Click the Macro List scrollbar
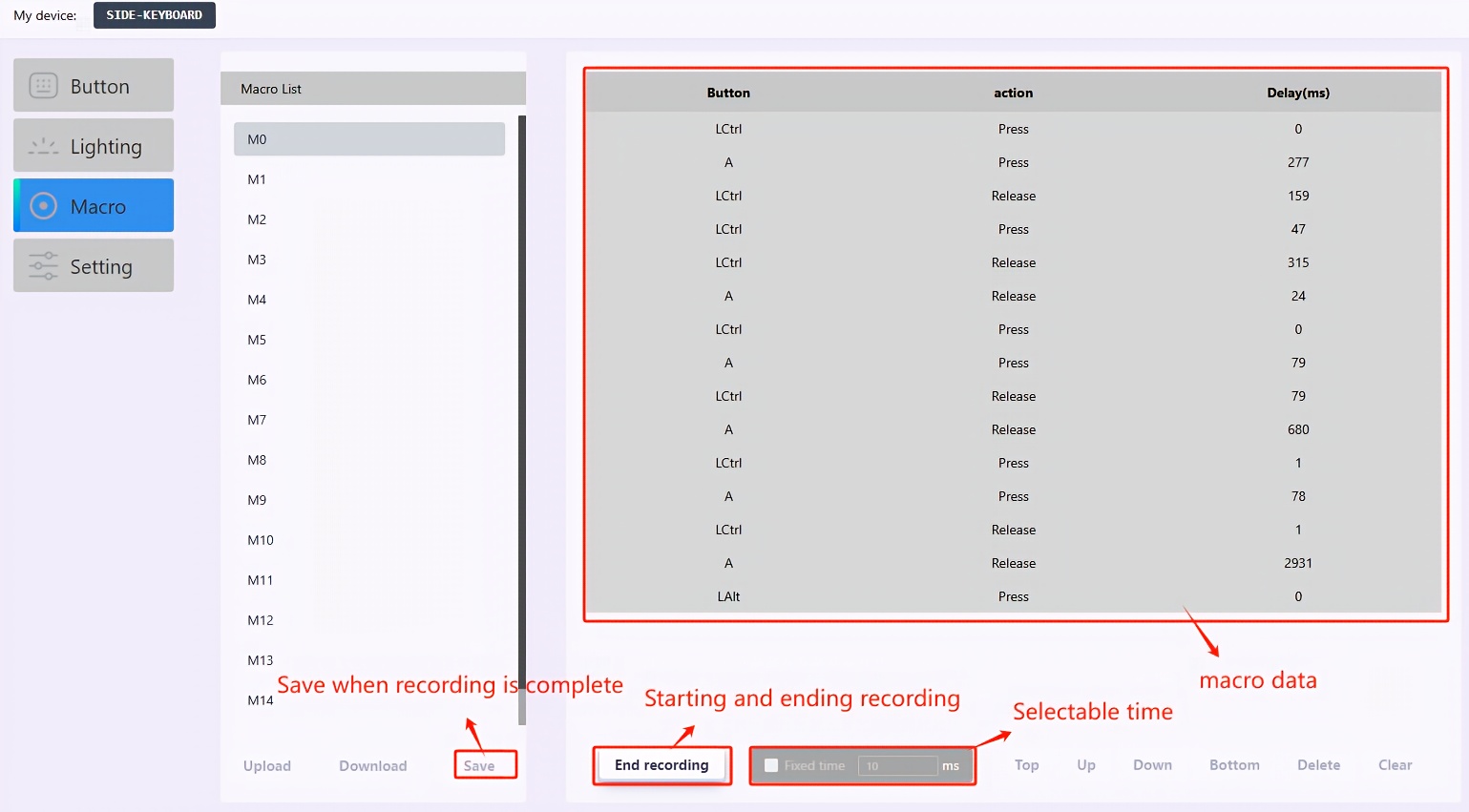The image size is (1469, 812). click(x=522, y=420)
